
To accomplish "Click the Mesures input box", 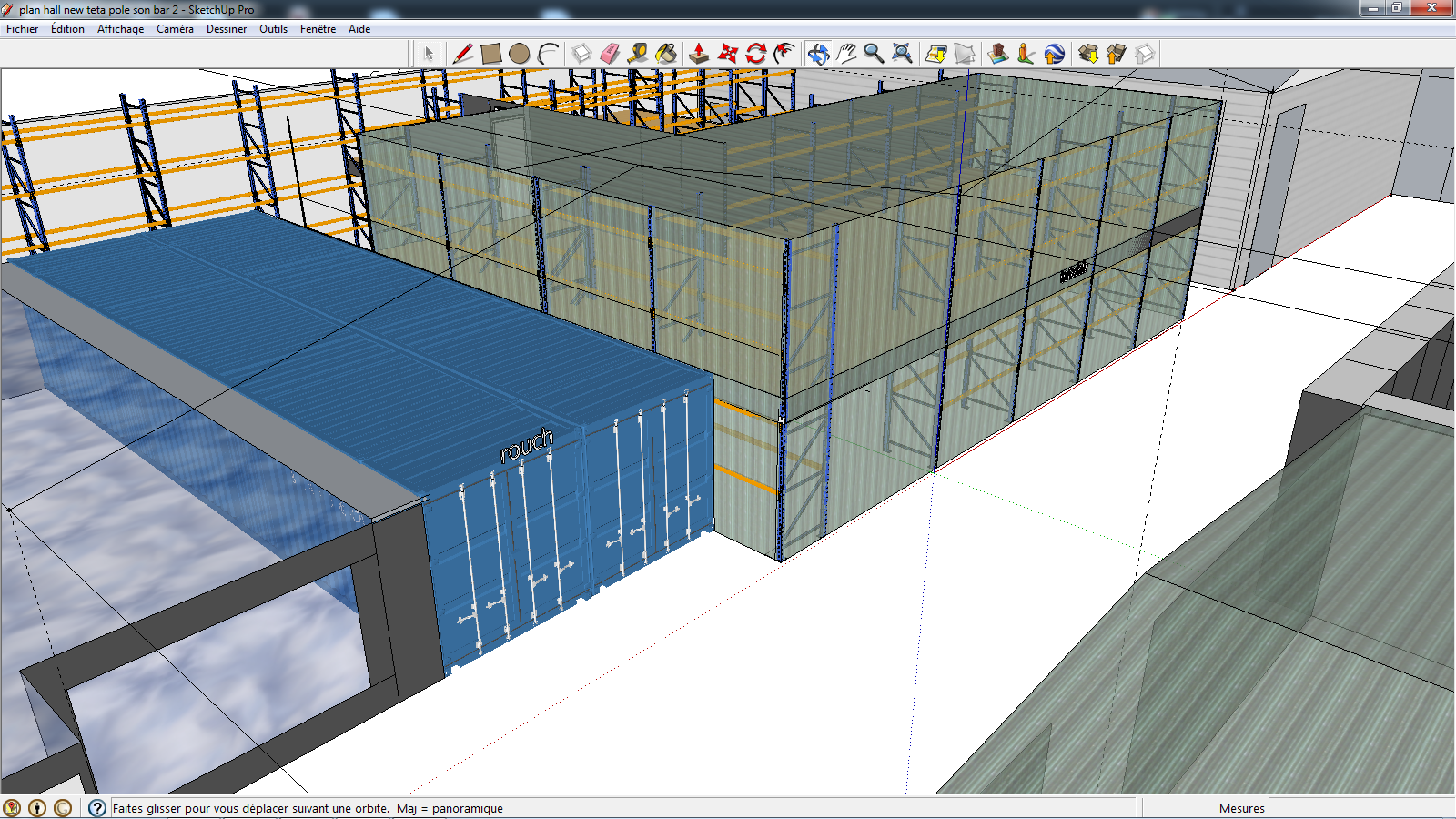I will (1360, 808).
